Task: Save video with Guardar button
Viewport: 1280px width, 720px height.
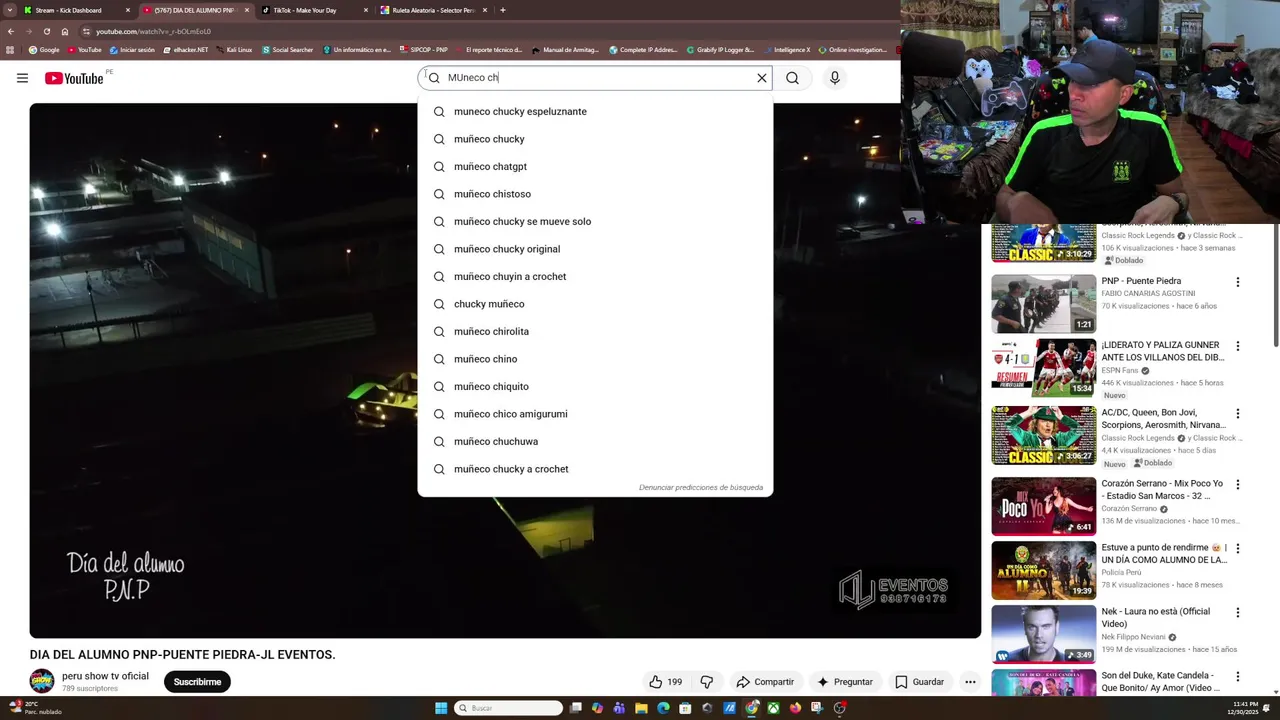Action: tap(919, 682)
